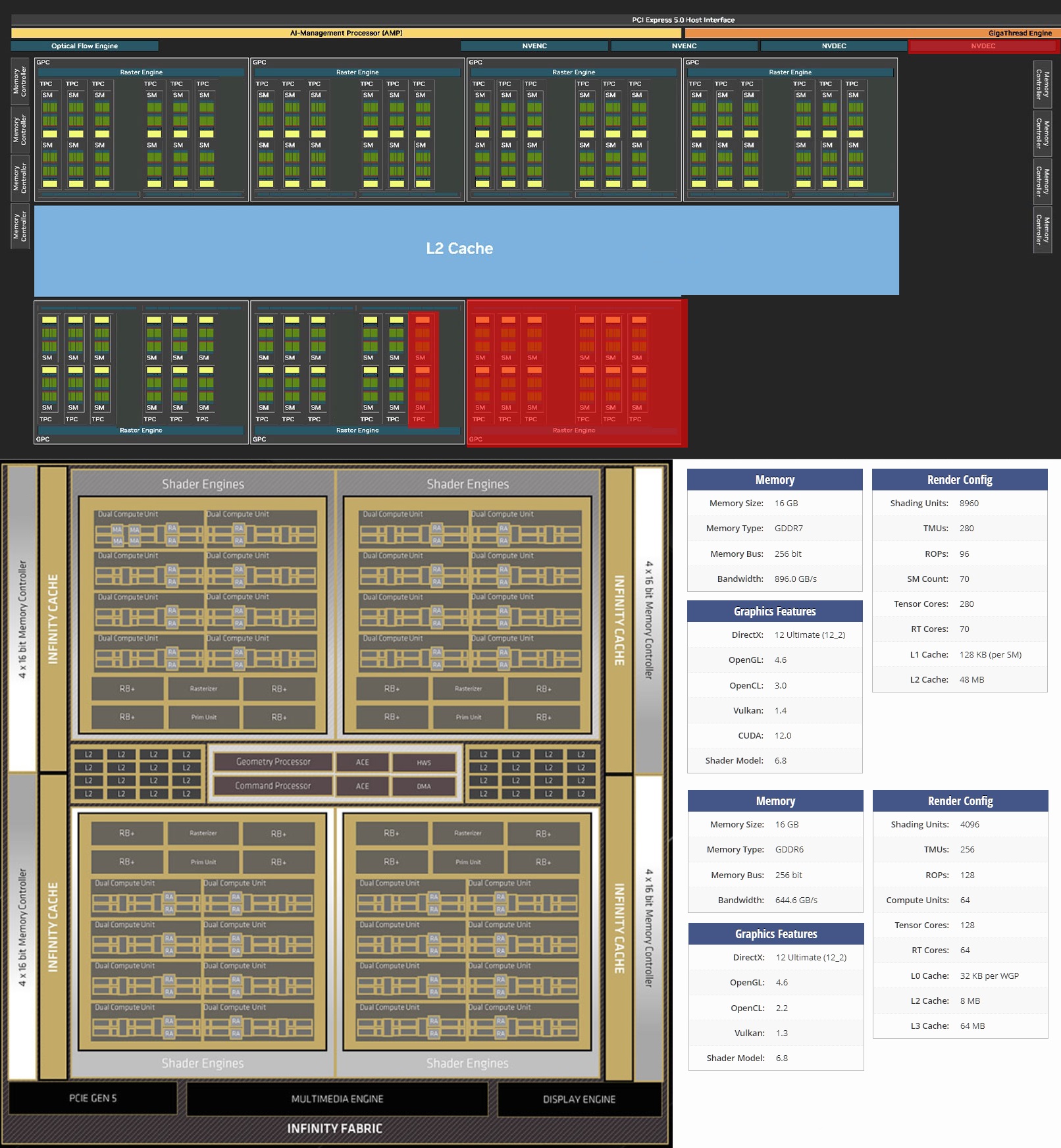Viewport: 1061px width, 1148px height.
Task: Select the Vulkan 1.4 value
Action: coord(781,711)
